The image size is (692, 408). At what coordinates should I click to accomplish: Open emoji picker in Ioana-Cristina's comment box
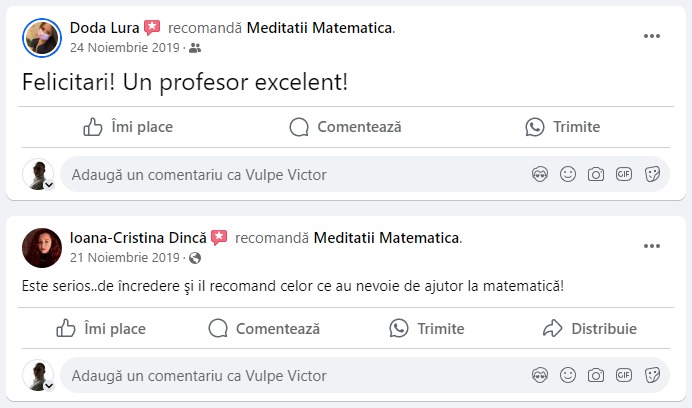[x=568, y=376]
